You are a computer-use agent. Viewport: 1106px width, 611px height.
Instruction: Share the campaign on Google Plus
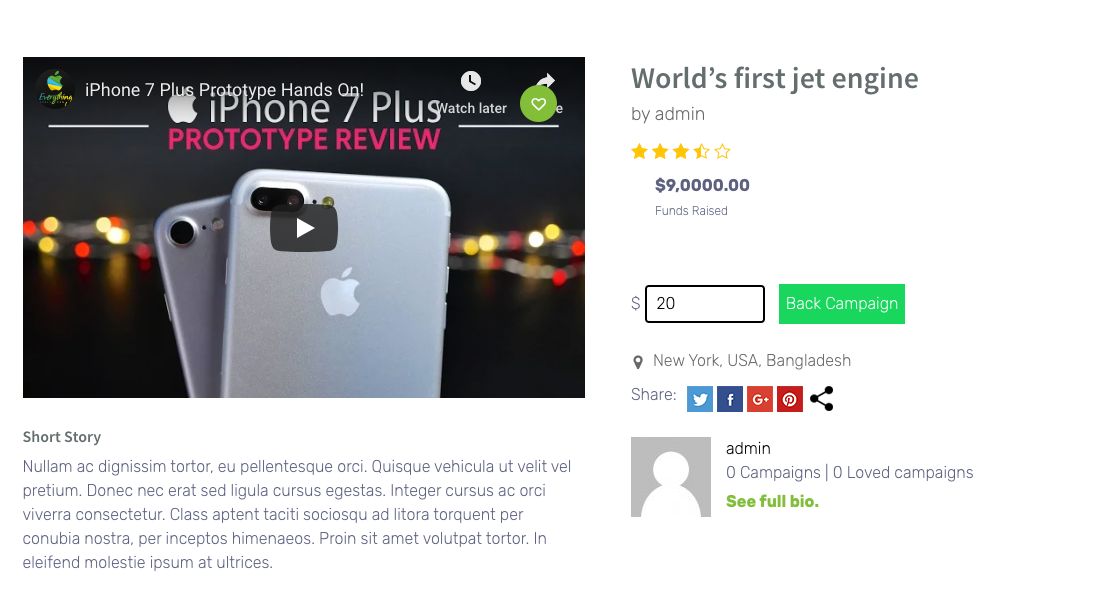pos(760,399)
